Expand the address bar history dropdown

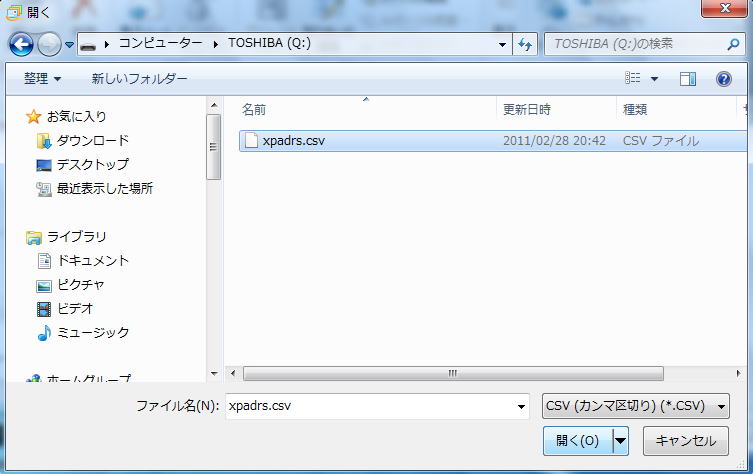(x=502, y=45)
